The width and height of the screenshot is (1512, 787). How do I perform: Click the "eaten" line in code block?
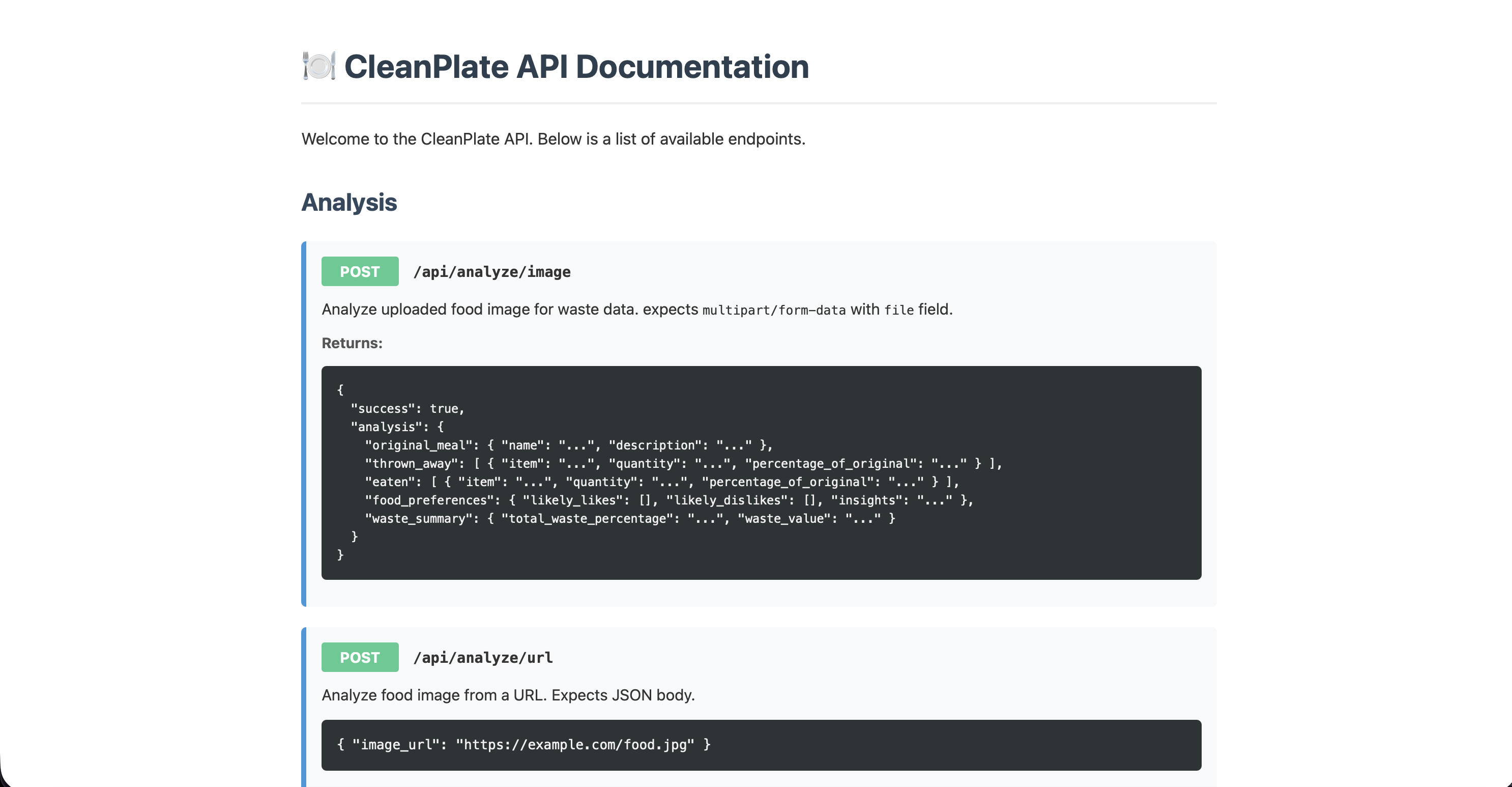661,482
